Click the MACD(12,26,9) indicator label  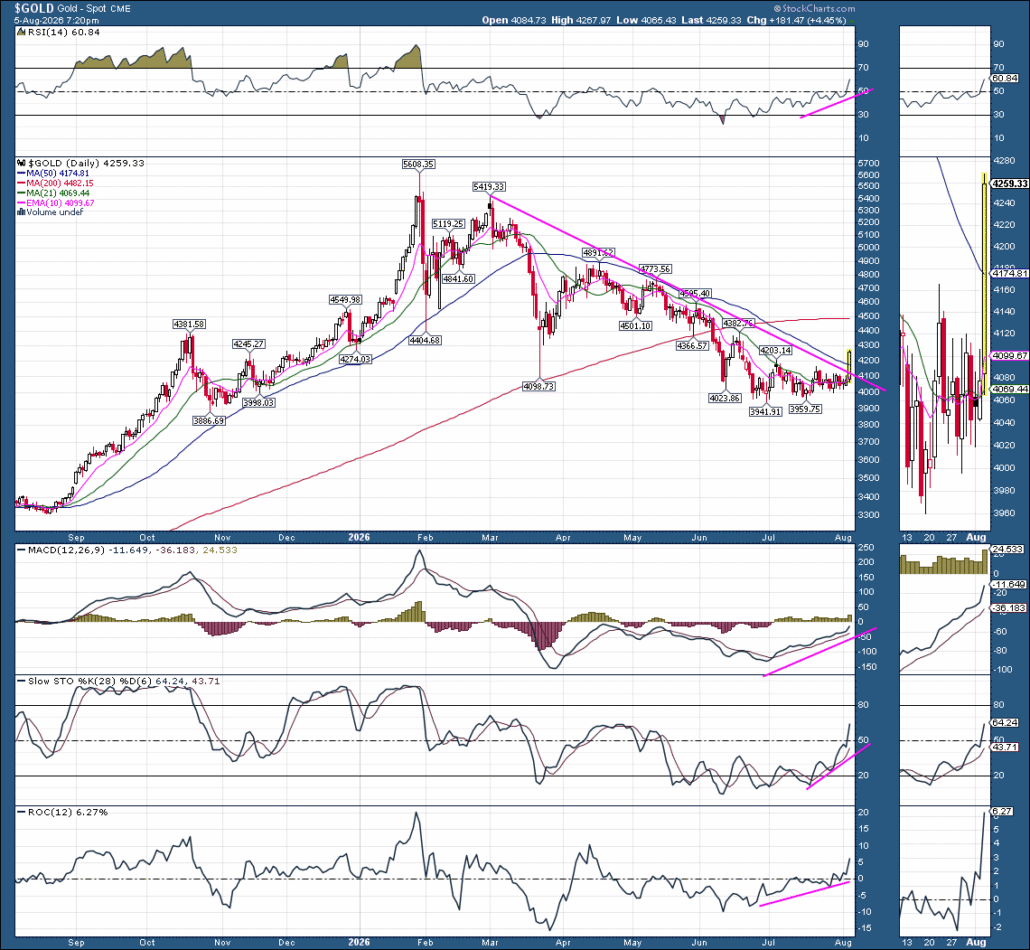tap(66, 550)
